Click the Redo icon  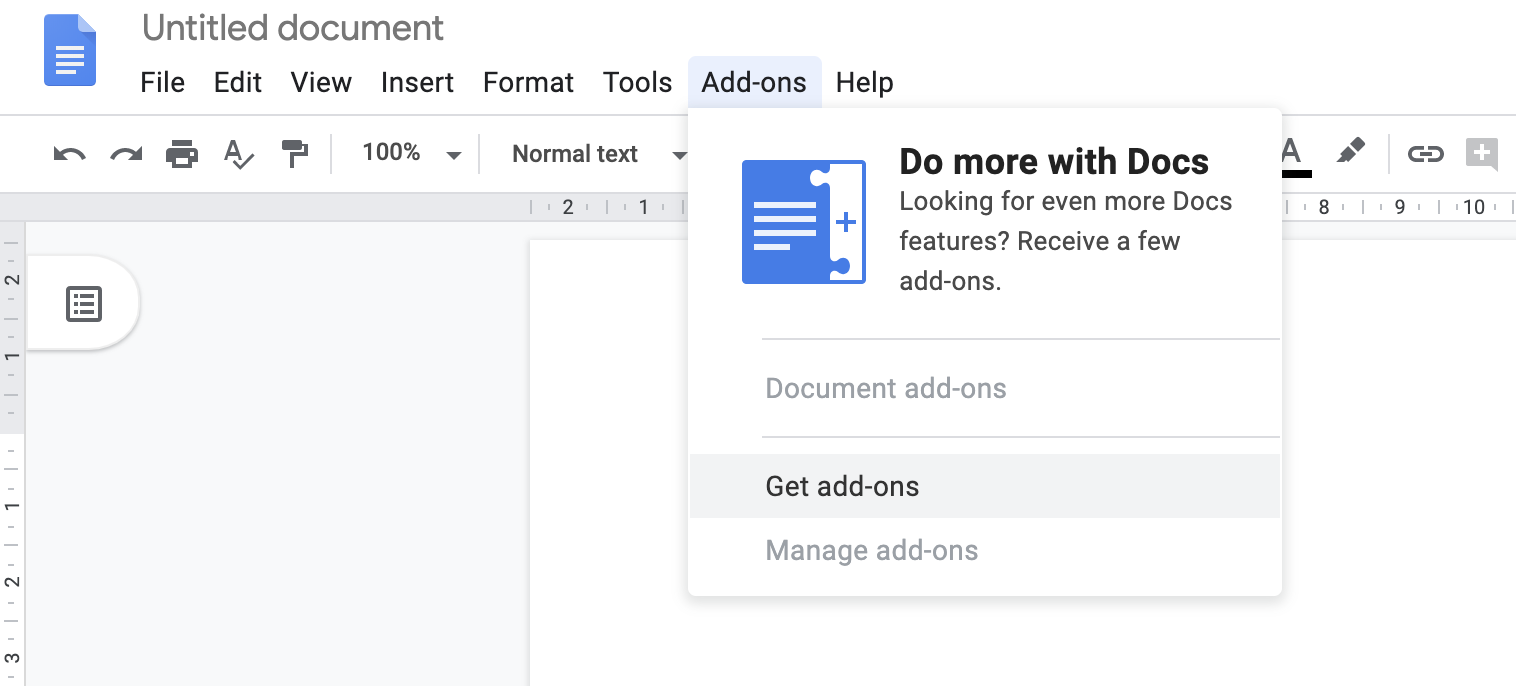pyautogui.click(x=126, y=153)
